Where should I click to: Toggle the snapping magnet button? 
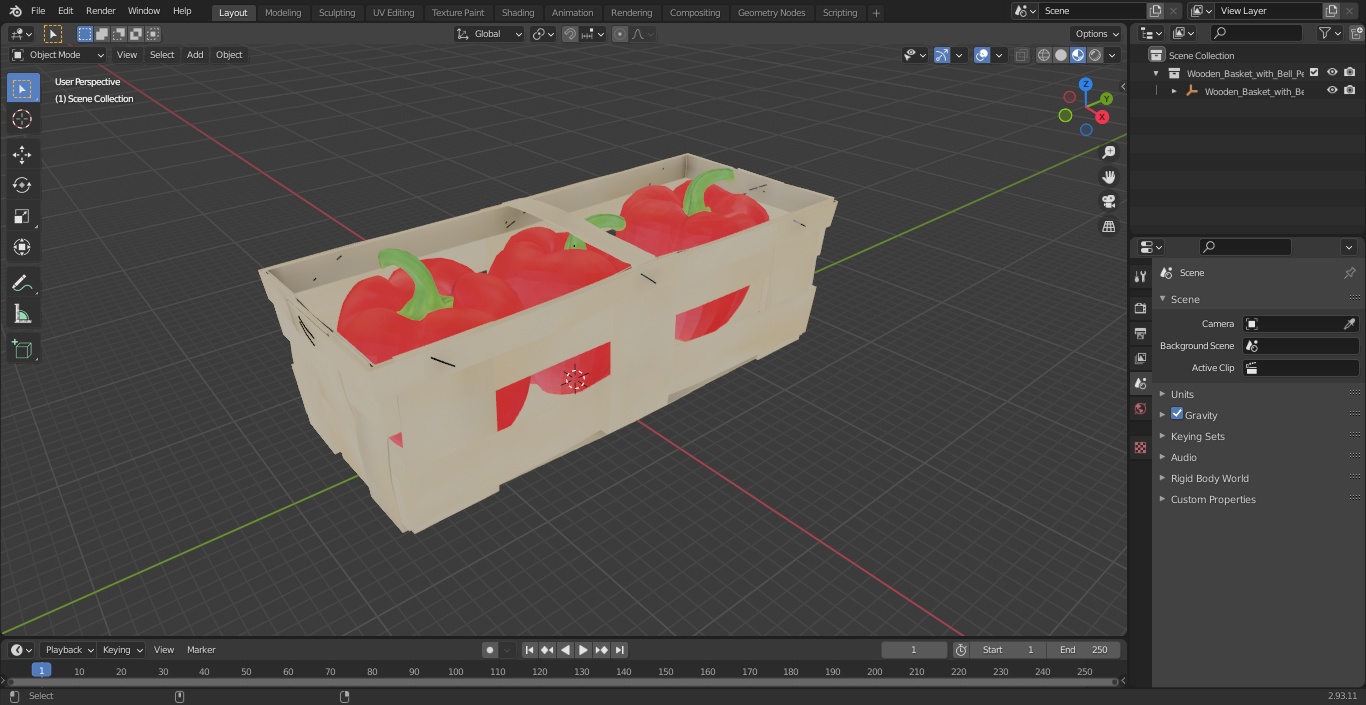pyautogui.click(x=570, y=34)
